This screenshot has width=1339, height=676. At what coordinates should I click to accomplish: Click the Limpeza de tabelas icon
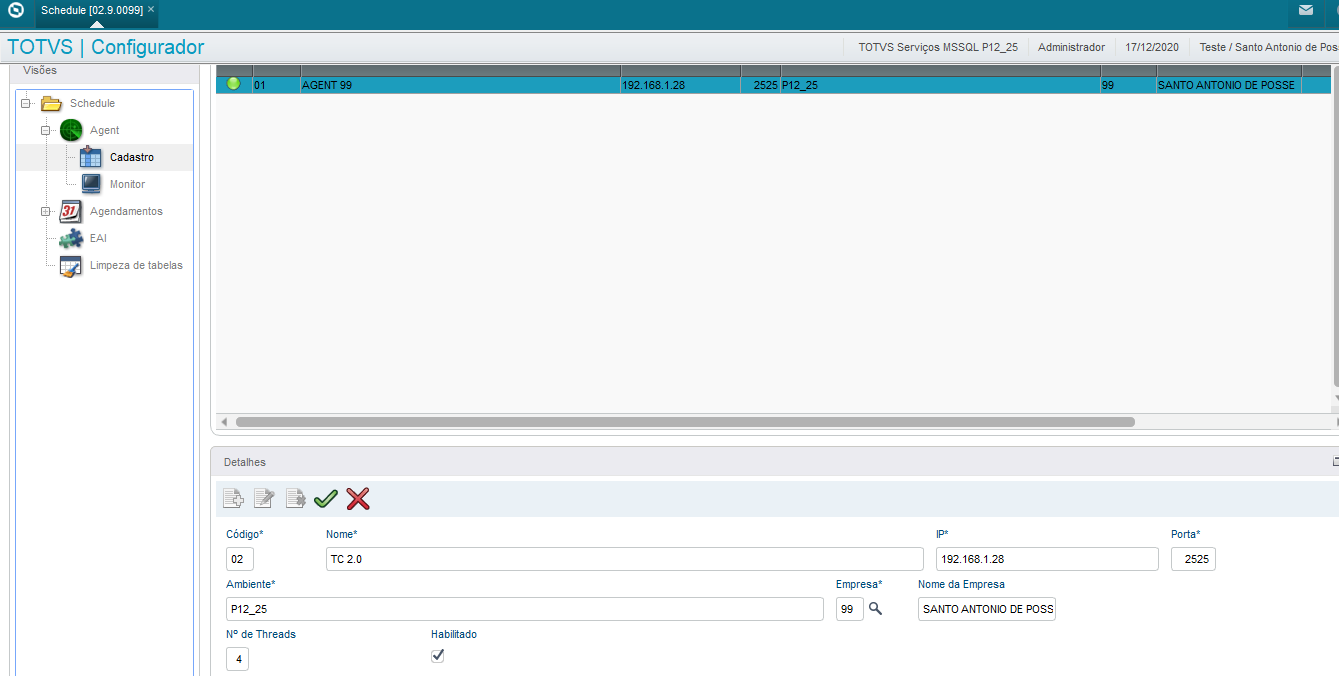(x=71, y=265)
